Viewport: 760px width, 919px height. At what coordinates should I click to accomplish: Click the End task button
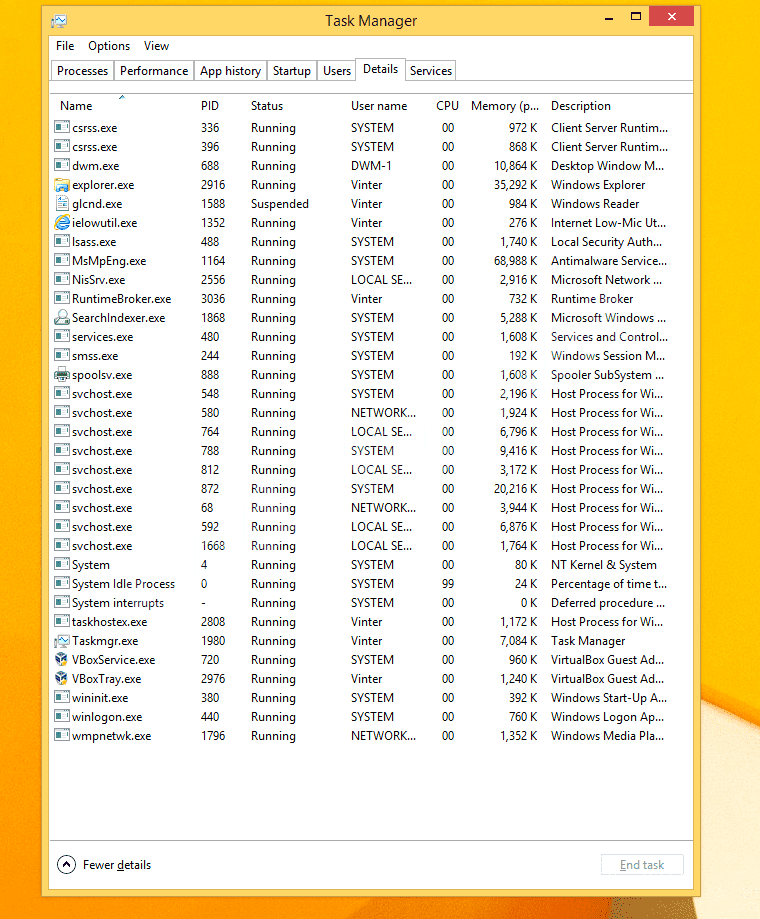click(x=642, y=864)
